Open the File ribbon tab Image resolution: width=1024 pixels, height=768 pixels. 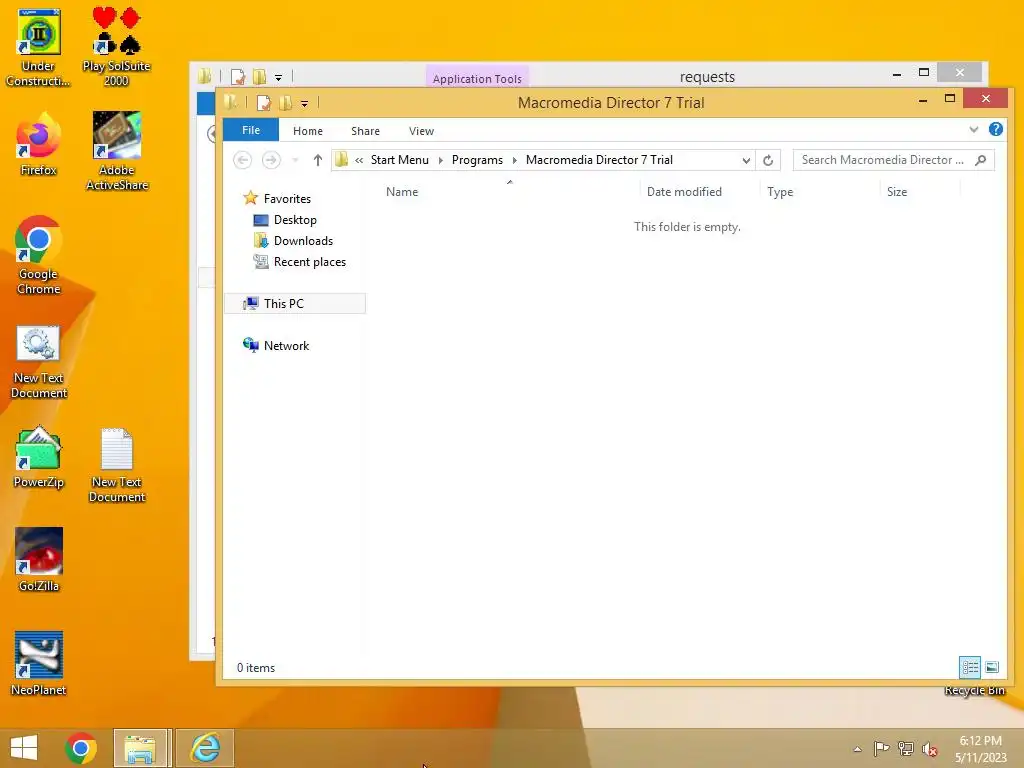tap(251, 130)
